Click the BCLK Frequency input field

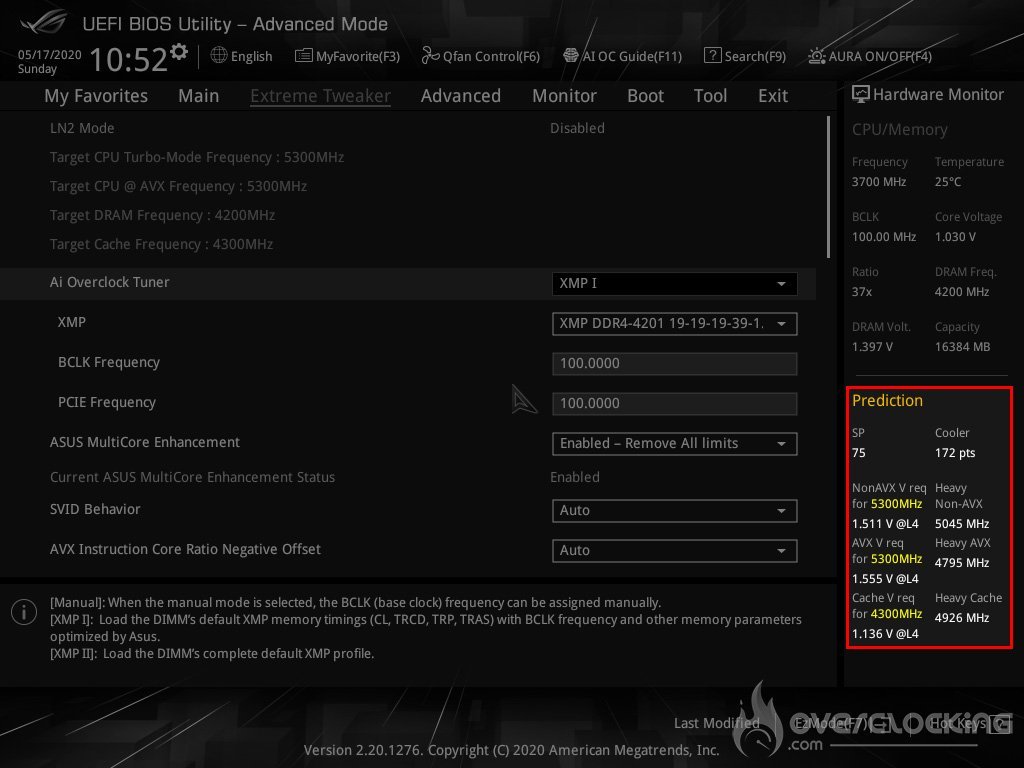pos(675,364)
